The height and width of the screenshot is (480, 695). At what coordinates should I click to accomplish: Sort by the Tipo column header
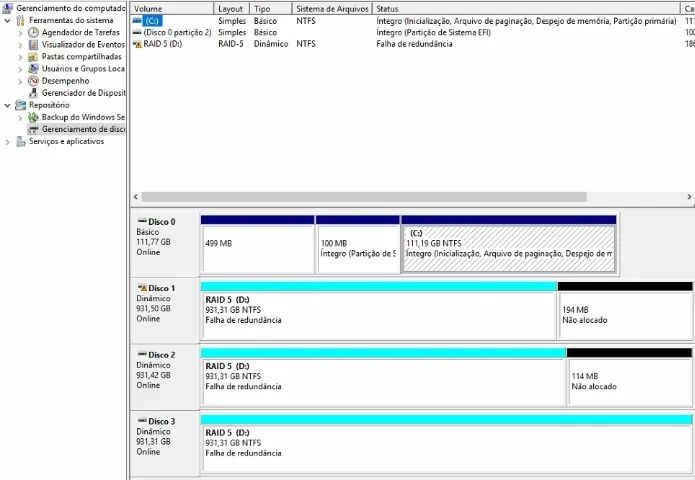[271, 8]
